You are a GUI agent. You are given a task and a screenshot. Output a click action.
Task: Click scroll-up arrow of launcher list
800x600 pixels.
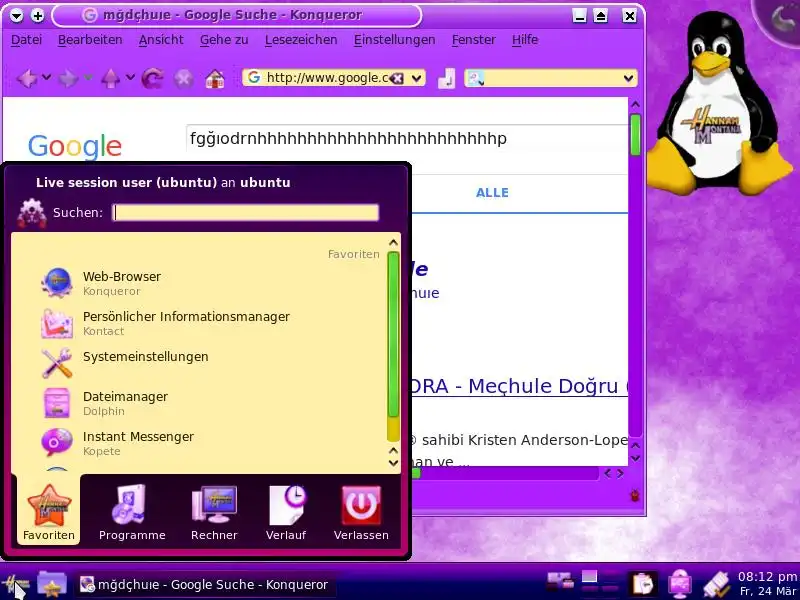(x=393, y=242)
